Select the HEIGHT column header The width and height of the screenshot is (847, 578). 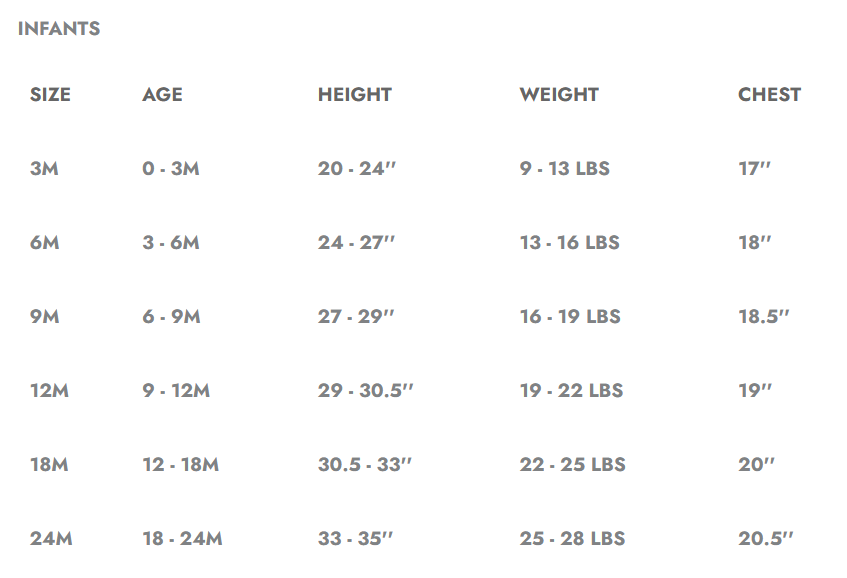[x=355, y=95]
